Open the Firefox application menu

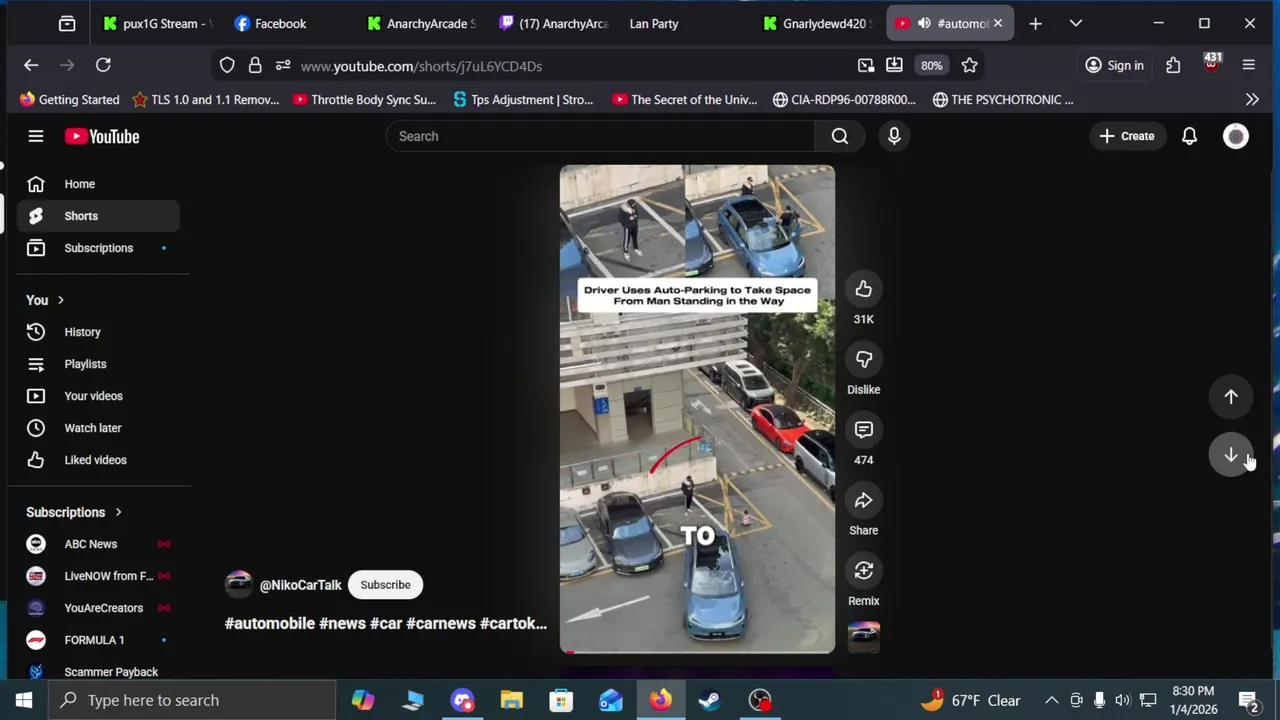click(1248, 65)
